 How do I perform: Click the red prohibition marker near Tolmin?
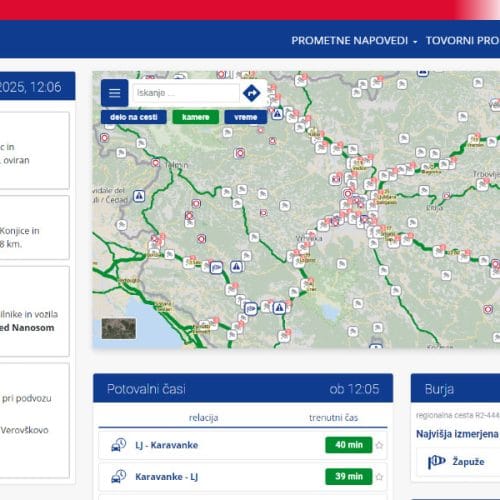[156, 163]
